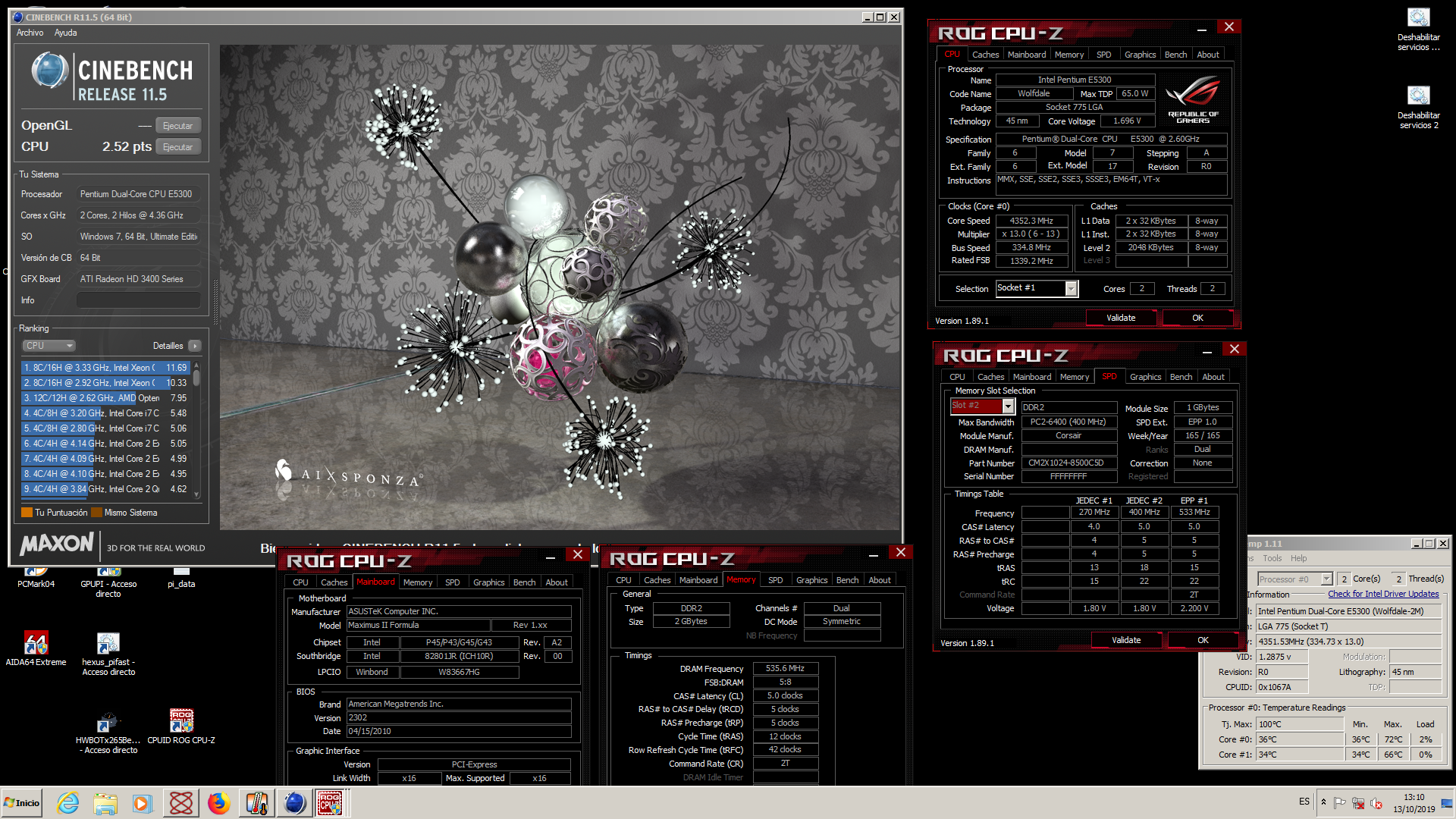This screenshot has height=819, width=1456.
Task: Click the red atom-shaped taskbar icon
Action: pyautogui.click(x=181, y=803)
